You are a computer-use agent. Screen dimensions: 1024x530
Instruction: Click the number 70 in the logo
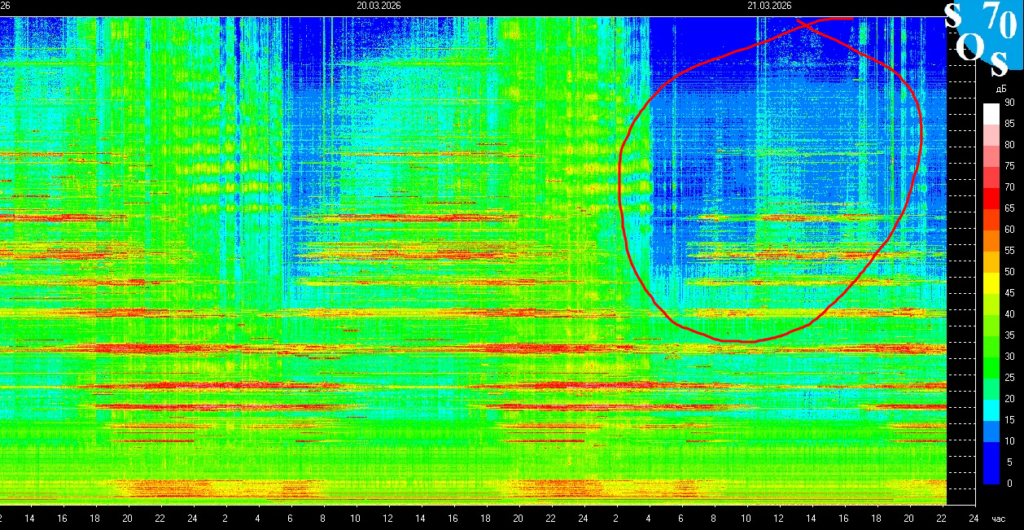pos(997,19)
